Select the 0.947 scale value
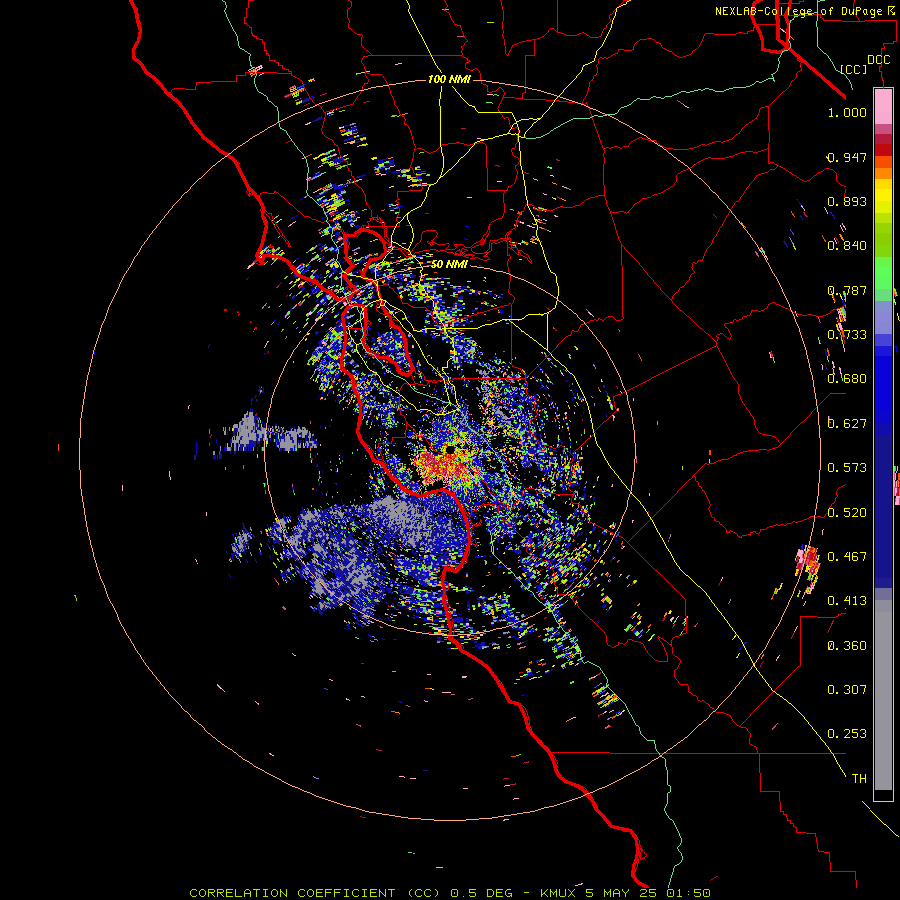900x900 pixels. click(x=847, y=157)
